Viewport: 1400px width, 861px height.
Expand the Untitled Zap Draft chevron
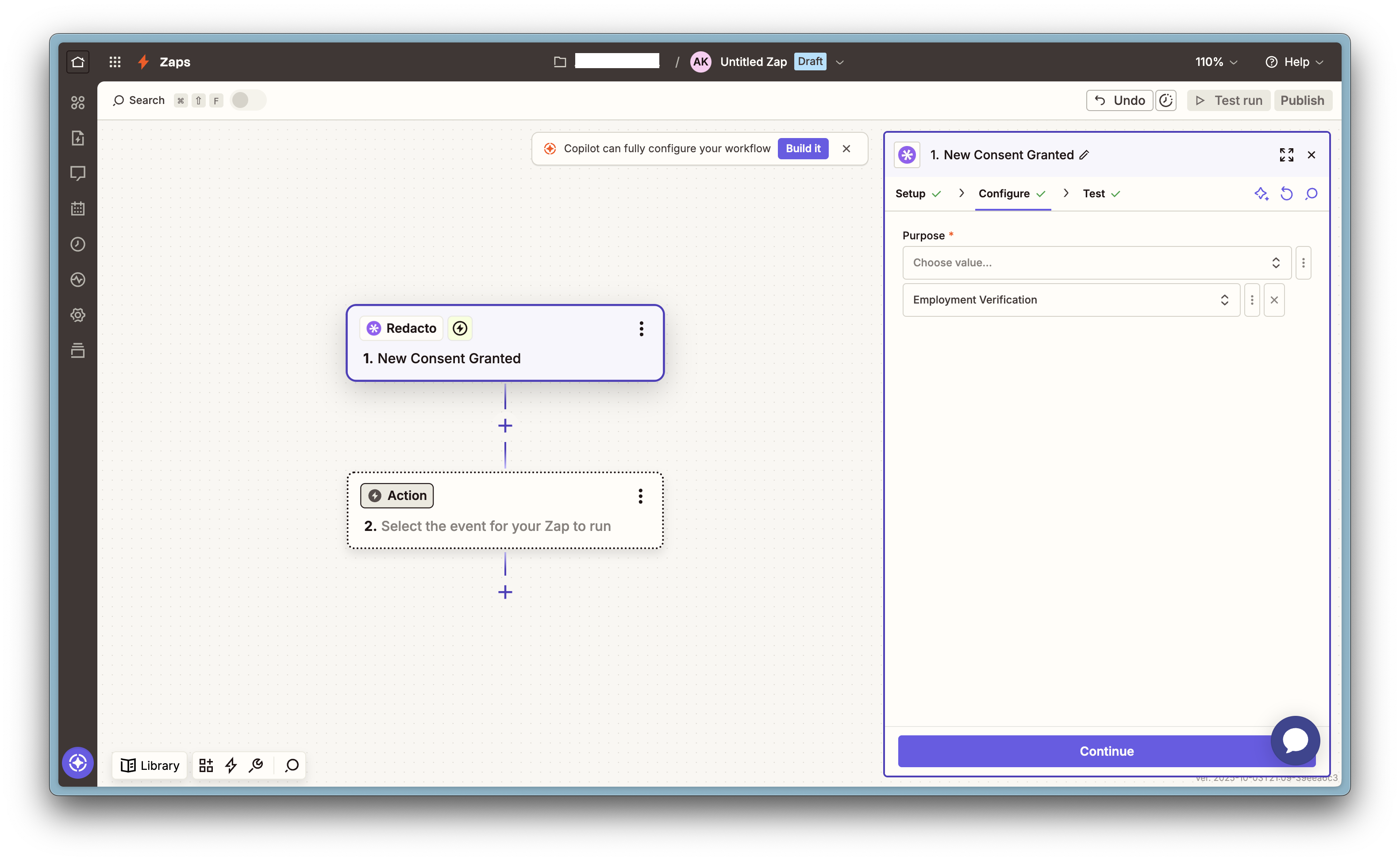coord(840,62)
